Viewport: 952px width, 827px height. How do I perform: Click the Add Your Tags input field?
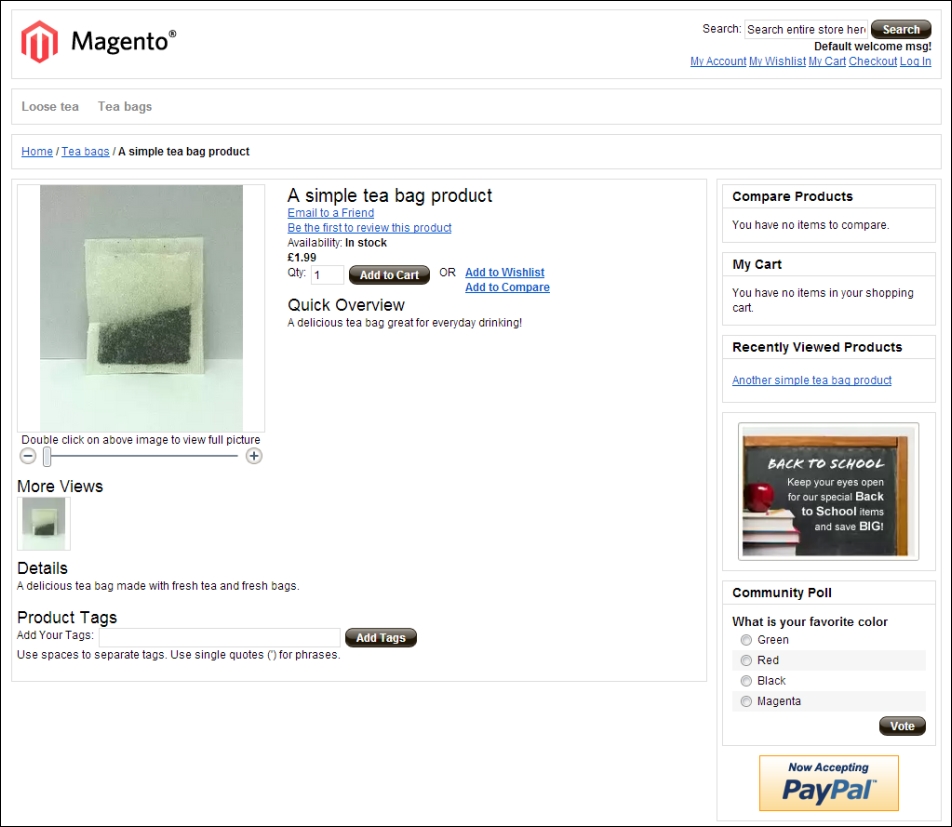pyautogui.click(x=220, y=637)
